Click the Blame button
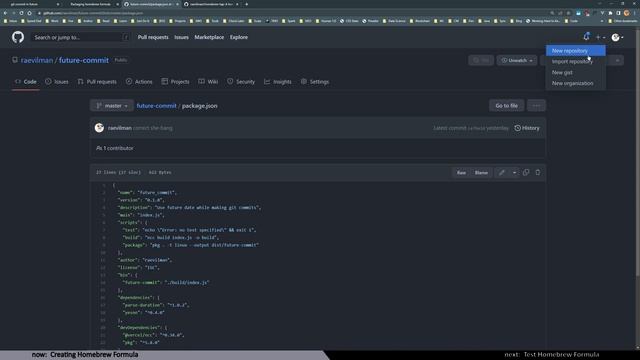Screen dimensions: 640x360 [x=481, y=173]
